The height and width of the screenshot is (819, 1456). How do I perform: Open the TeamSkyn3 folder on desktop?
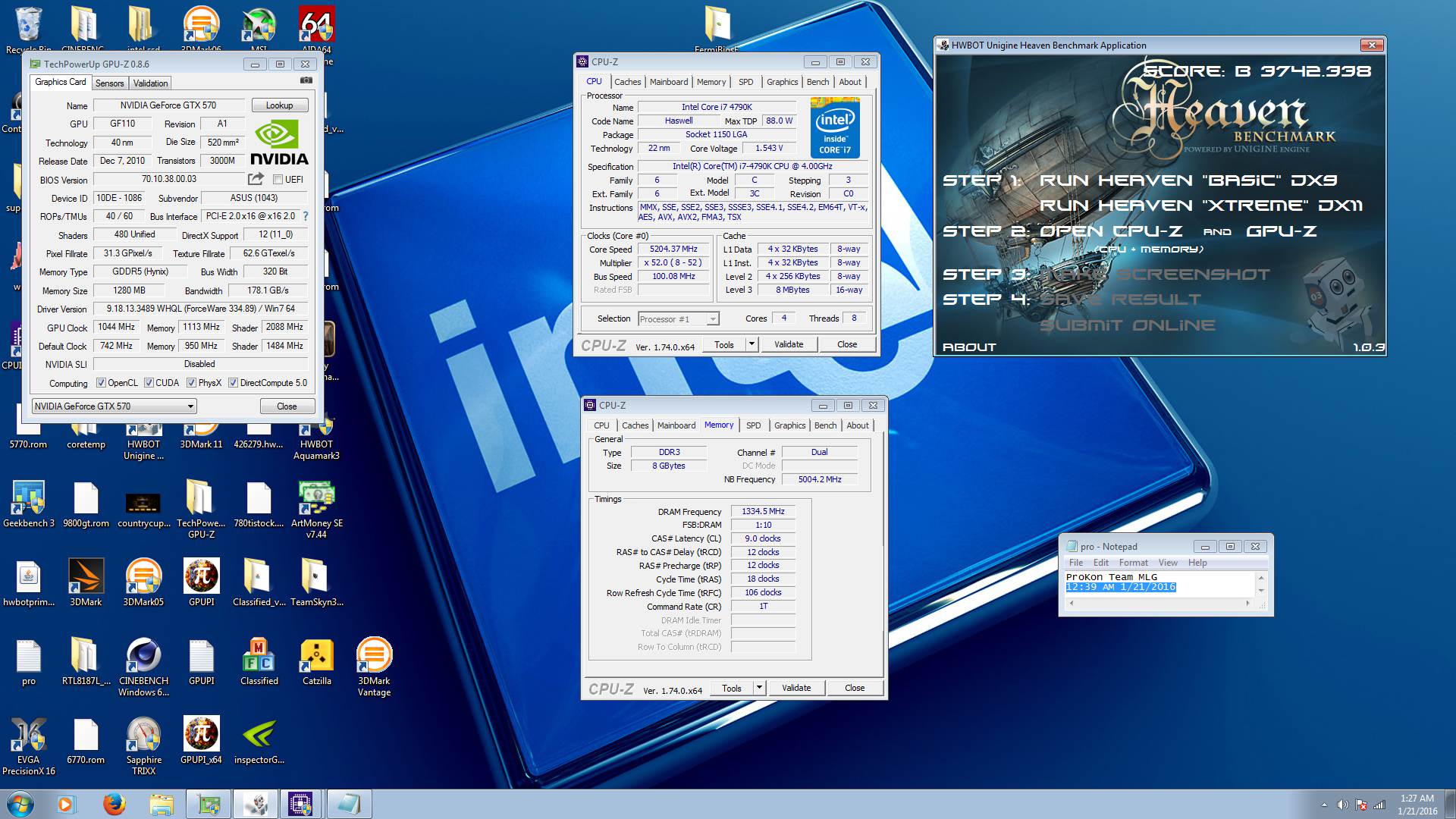point(316,582)
